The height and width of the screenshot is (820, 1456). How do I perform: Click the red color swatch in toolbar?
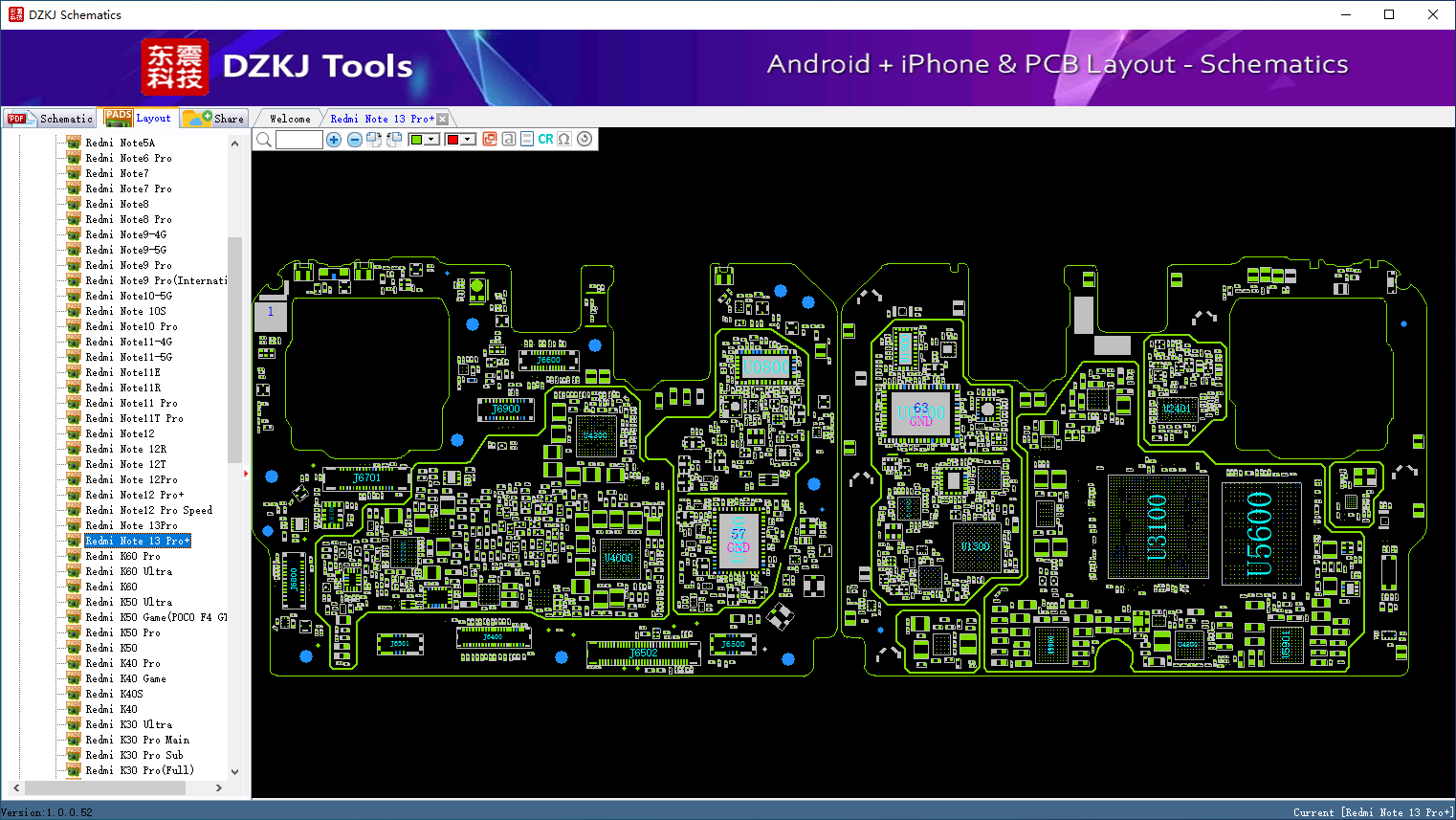pos(452,140)
